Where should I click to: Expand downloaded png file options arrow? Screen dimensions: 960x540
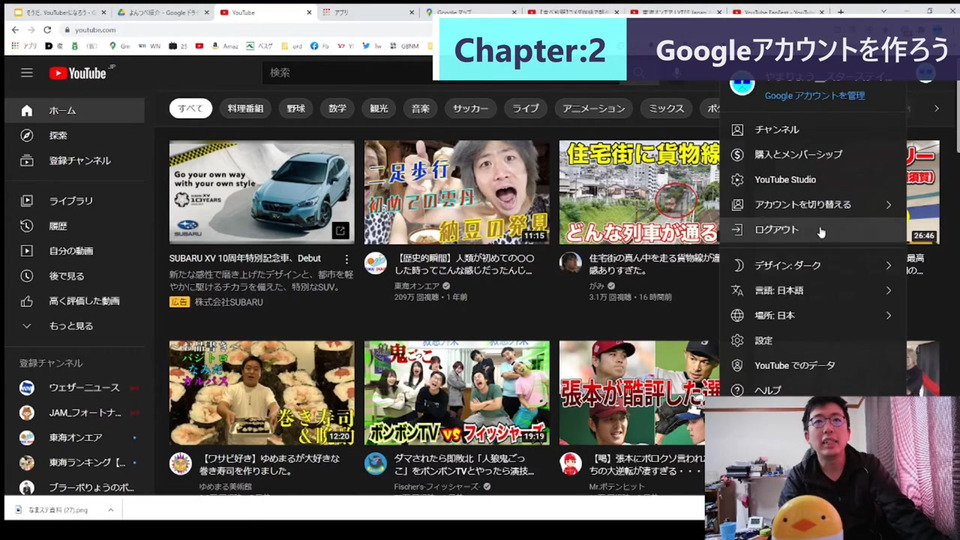click(110, 509)
